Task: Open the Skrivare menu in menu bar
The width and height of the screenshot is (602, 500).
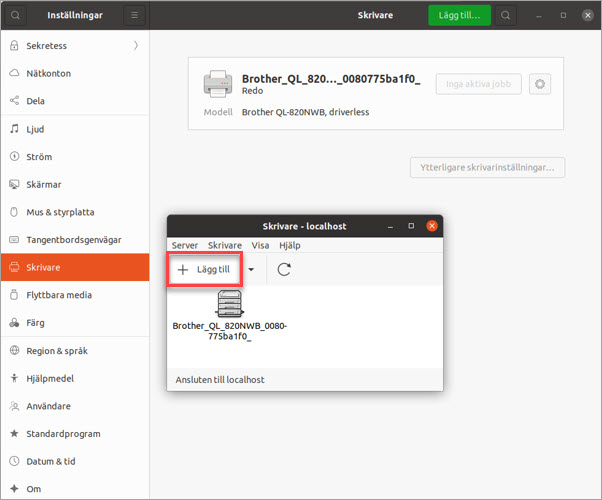Action: click(224, 245)
